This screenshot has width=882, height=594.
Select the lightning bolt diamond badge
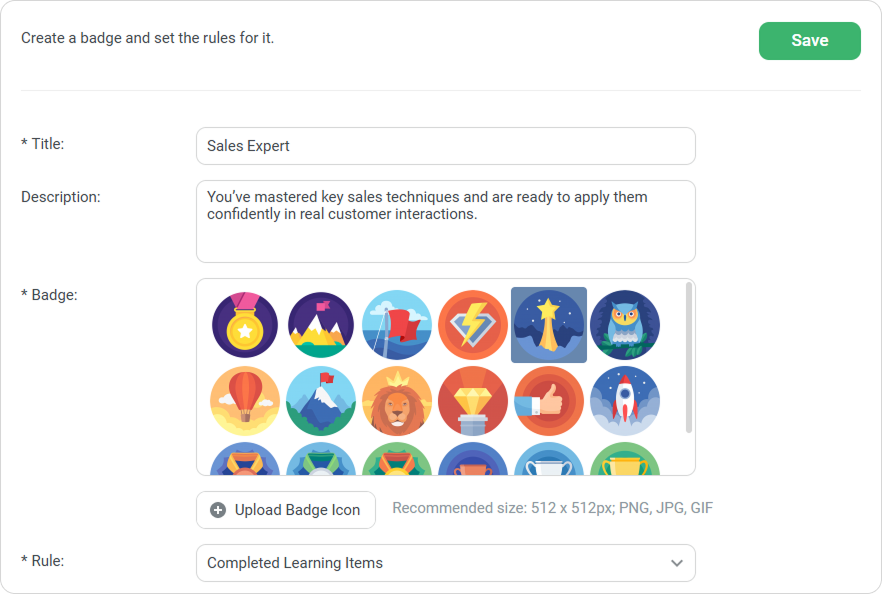click(473, 325)
